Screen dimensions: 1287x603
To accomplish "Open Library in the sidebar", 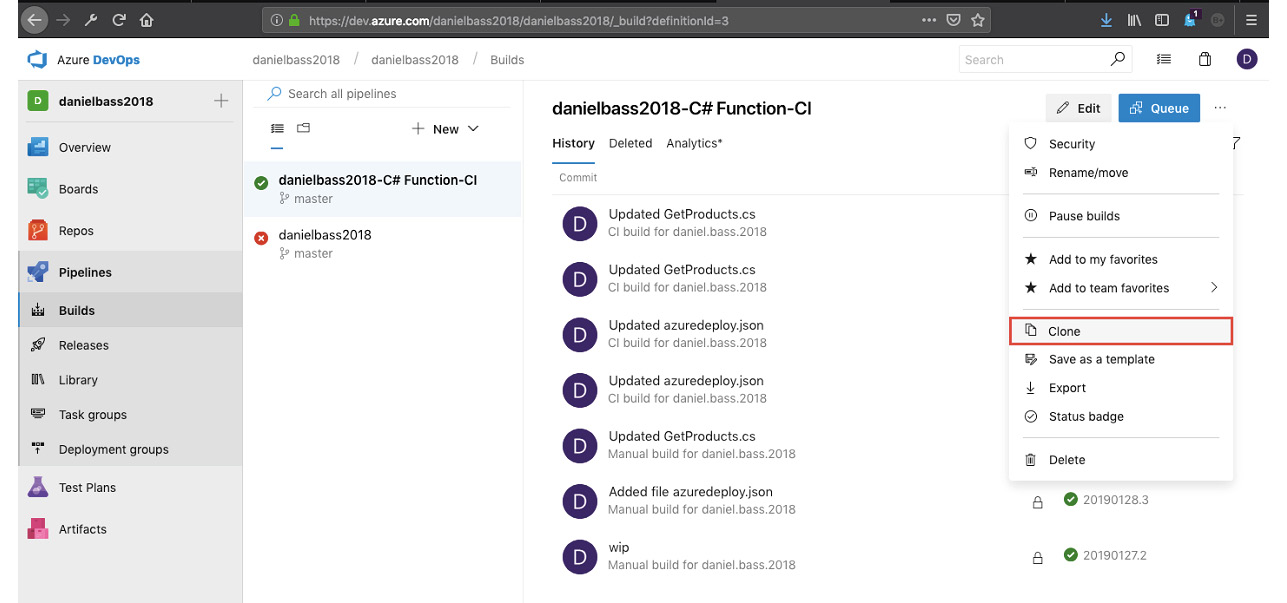I will click(130, 380).
